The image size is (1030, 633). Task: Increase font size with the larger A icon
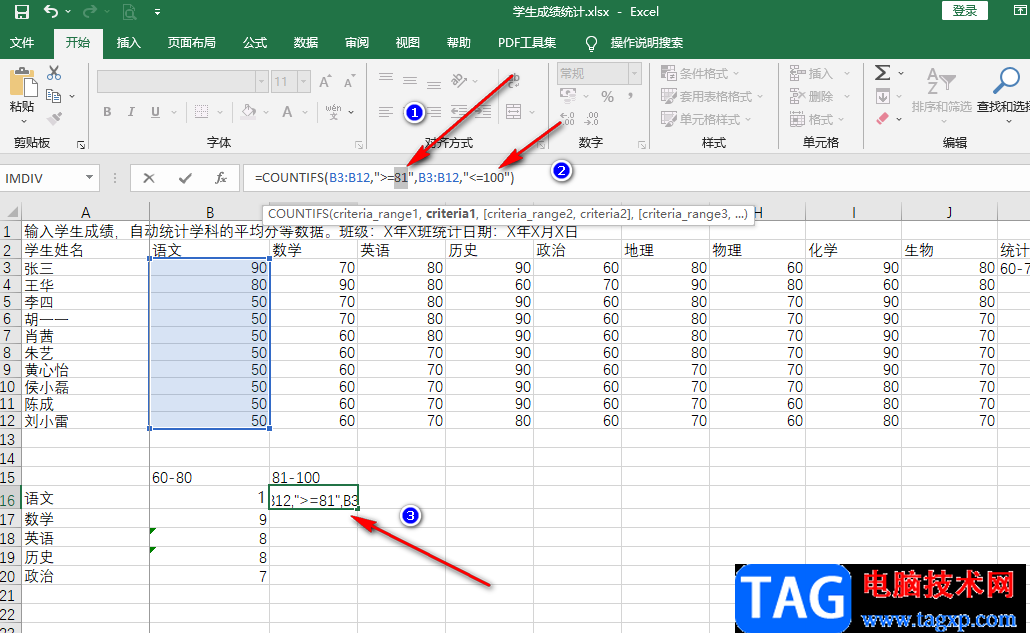[x=325, y=81]
